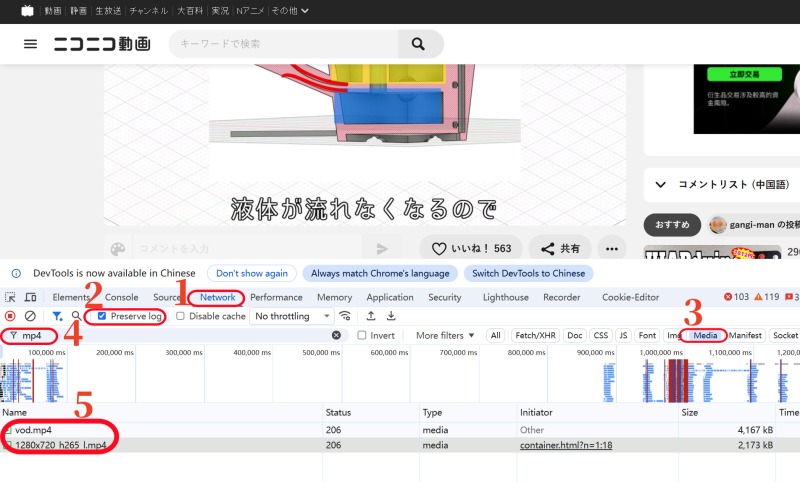This screenshot has height=482, width=800.
Task: Click the 119 warnings counter
Action: click(767, 297)
